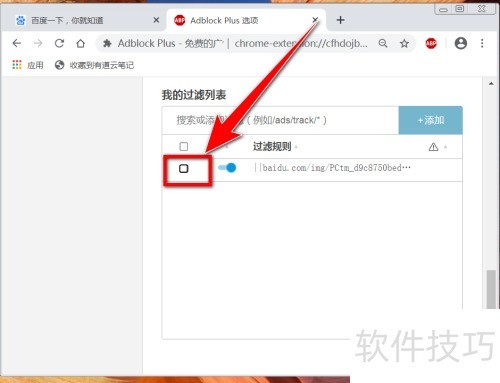Screen dimensions: 500x383
Task: Open the zoom magnifier in address bar
Action: click(383, 43)
